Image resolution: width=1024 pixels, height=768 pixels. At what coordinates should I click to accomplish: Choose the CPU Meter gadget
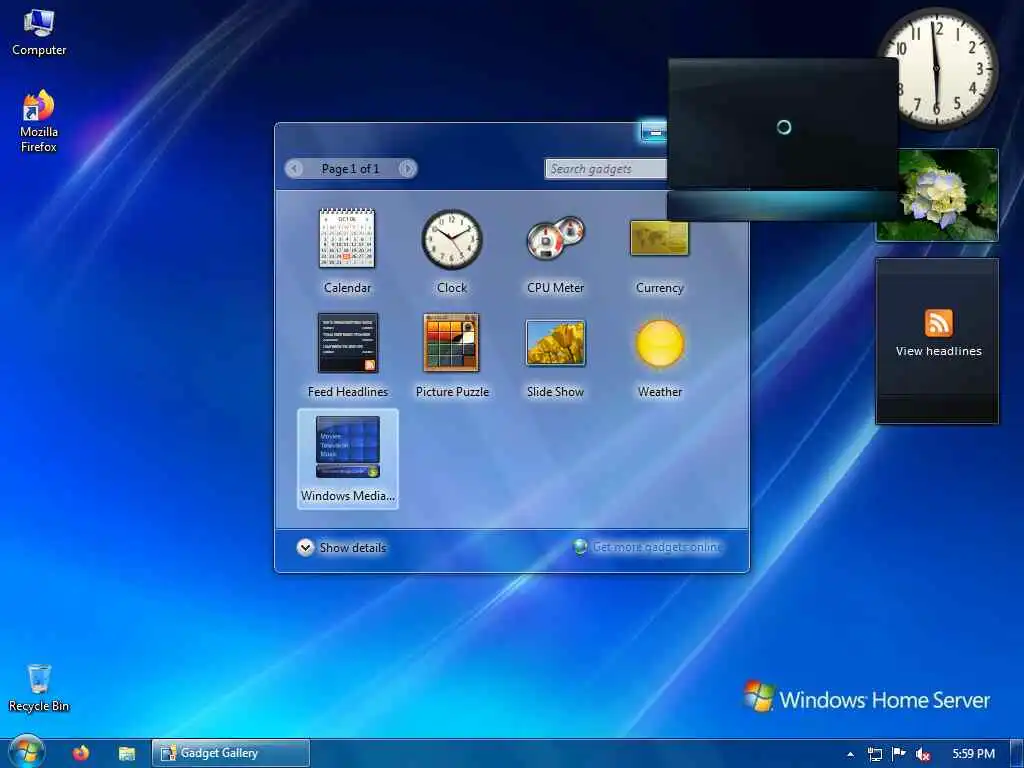pyautogui.click(x=555, y=238)
